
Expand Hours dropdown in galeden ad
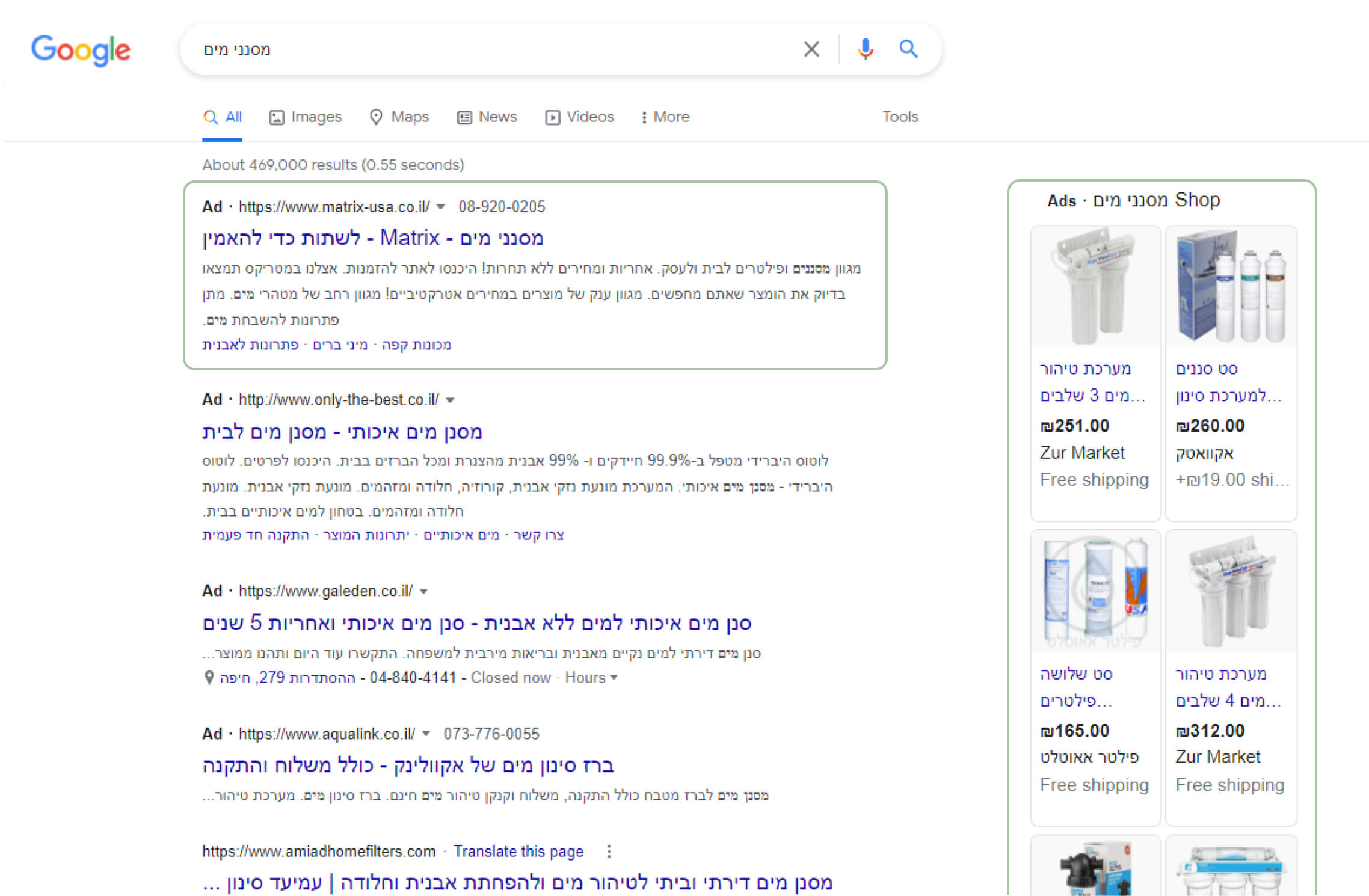point(592,678)
